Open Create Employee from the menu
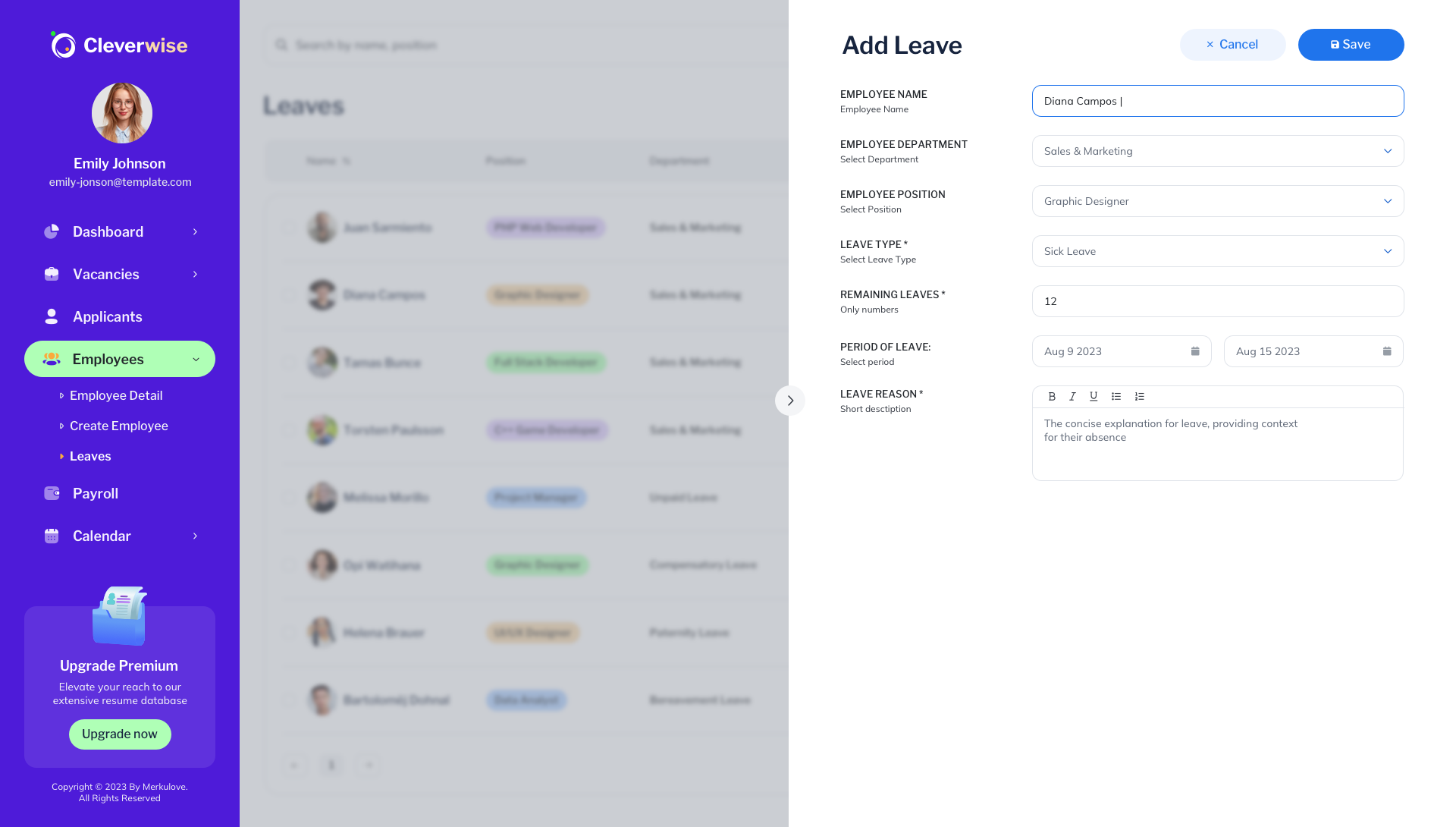 [x=118, y=426]
